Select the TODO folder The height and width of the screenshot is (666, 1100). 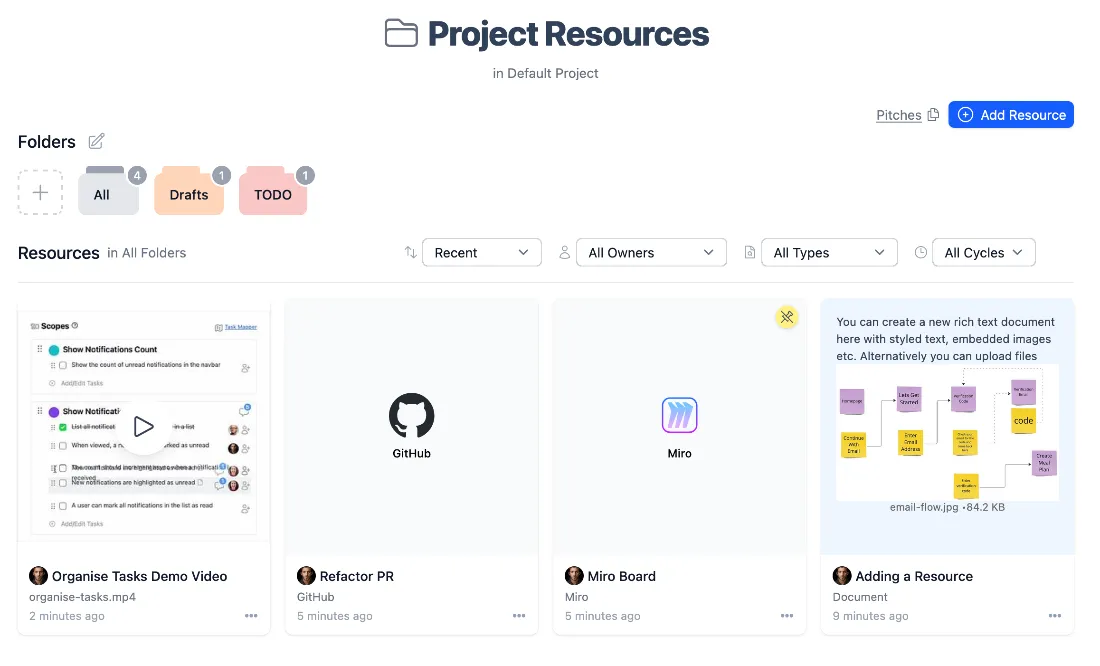point(273,192)
